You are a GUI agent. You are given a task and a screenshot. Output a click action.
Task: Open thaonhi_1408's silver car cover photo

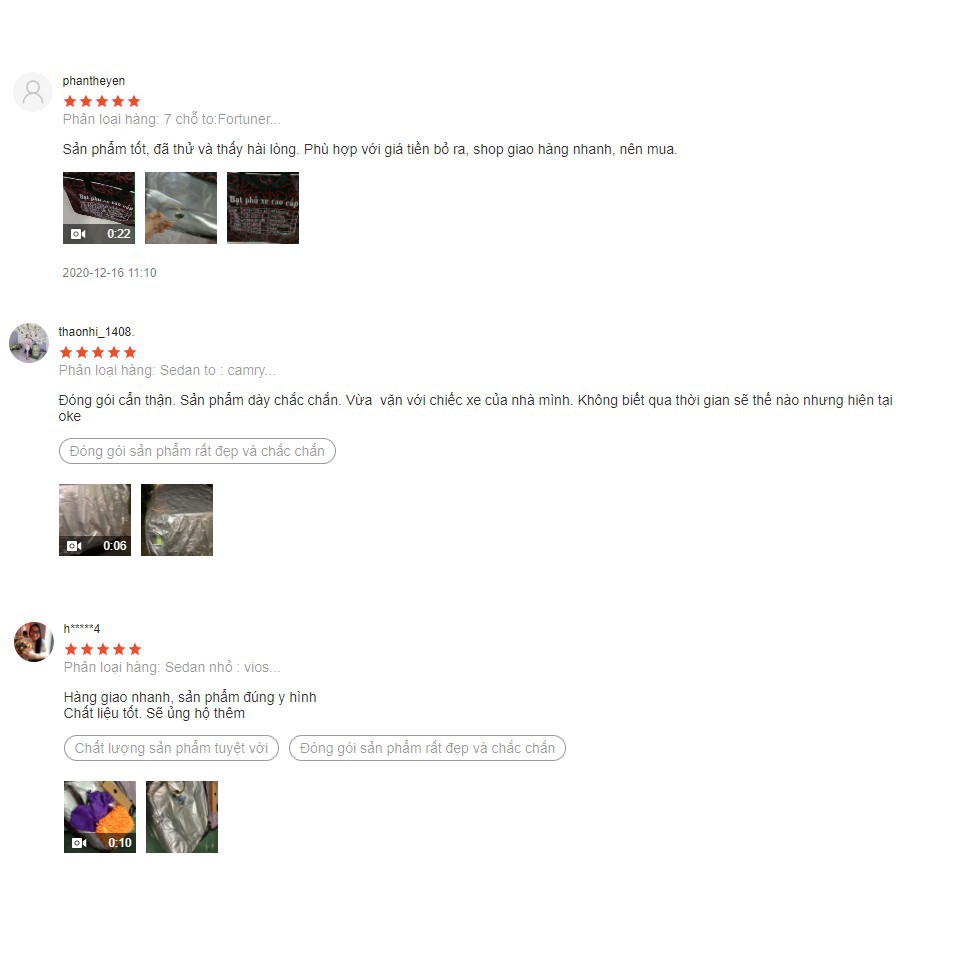[177, 520]
